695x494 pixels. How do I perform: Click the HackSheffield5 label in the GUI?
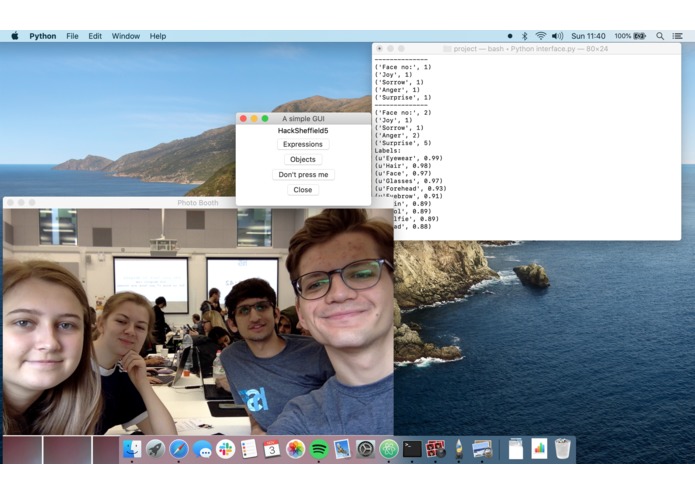[x=303, y=131]
